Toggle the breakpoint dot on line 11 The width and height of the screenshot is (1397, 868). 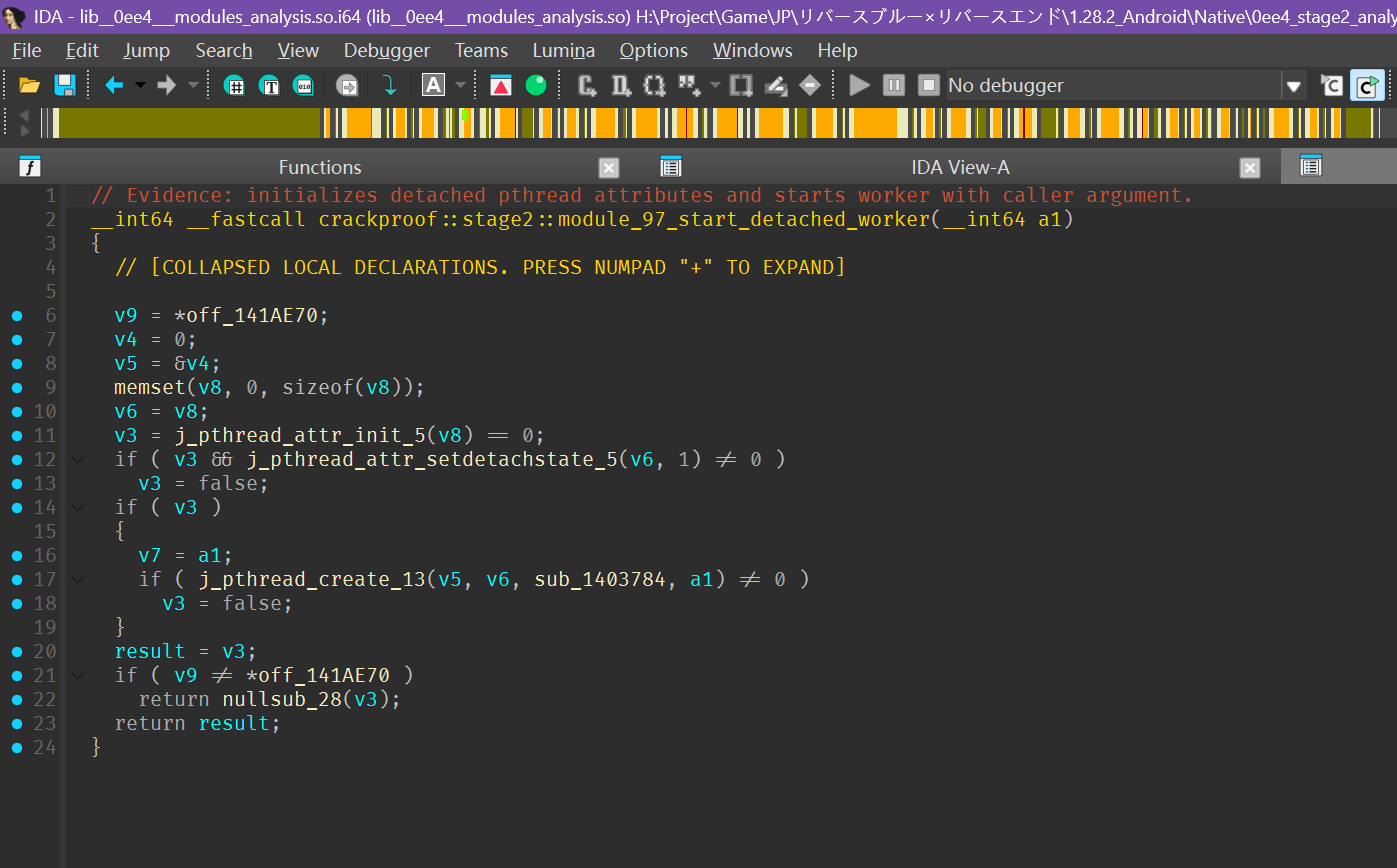coord(17,435)
